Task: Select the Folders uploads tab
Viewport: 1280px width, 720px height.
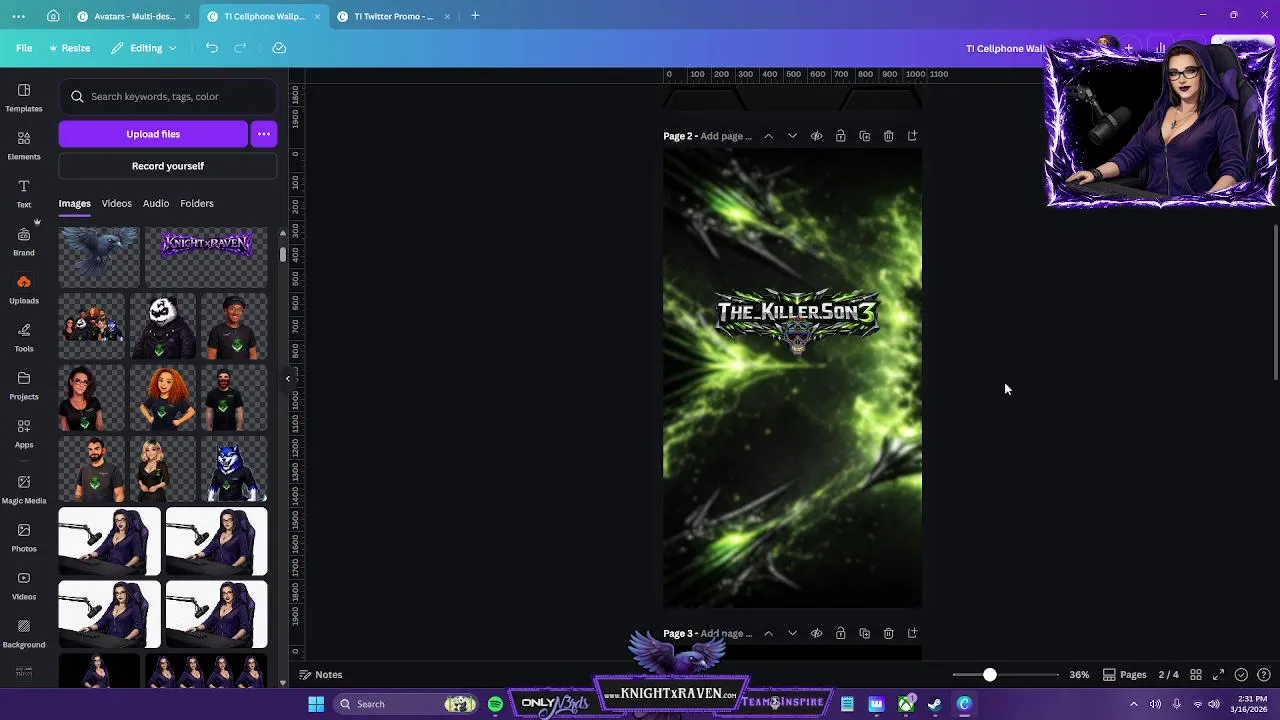Action: pyautogui.click(x=197, y=203)
